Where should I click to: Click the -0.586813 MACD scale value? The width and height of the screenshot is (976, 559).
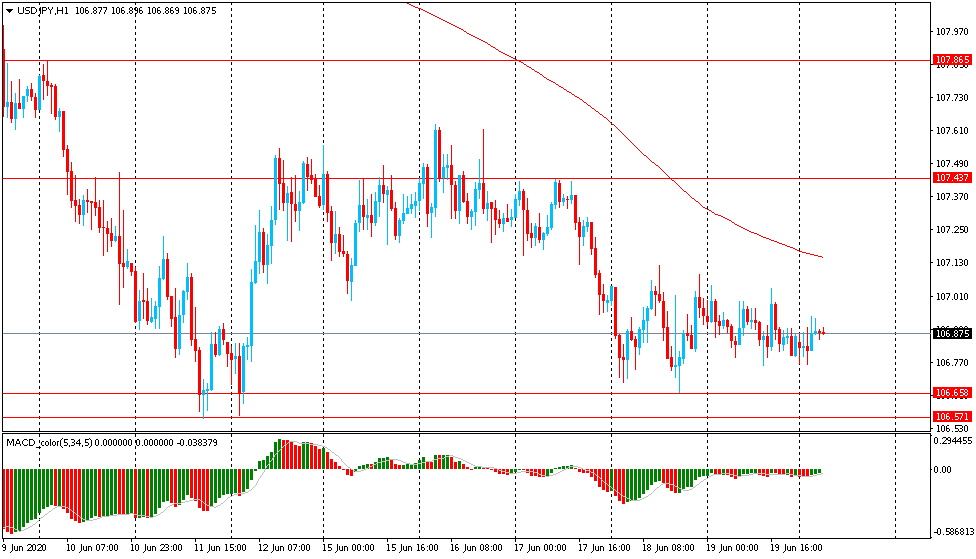click(952, 533)
